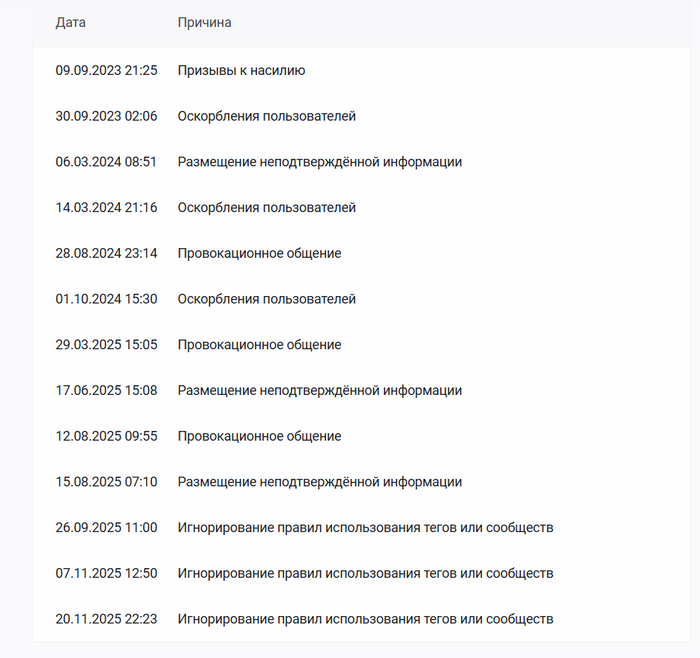Click "Оскорбления пользователей" in the 01.10.2024 row

pyautogui.click(x=266, y=299)
